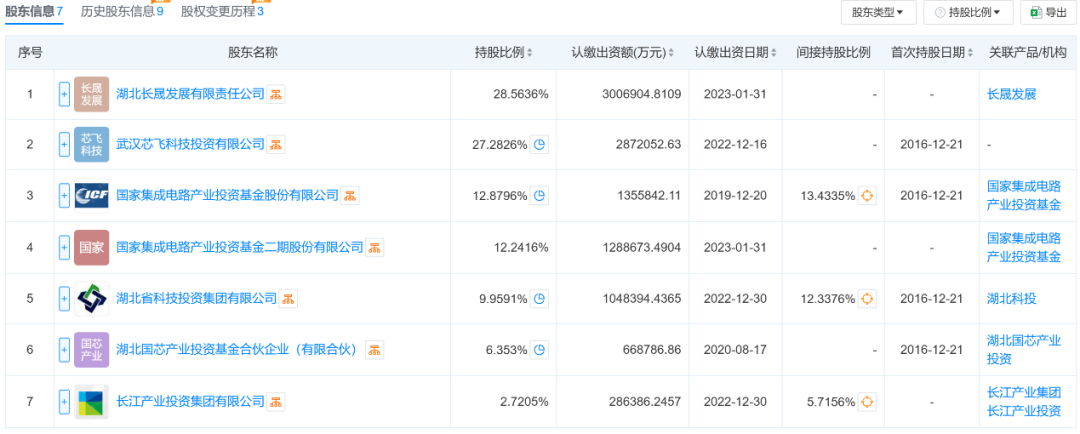
Task: Click the Excel 导出 export button
Action: [x=1049, y=12]
